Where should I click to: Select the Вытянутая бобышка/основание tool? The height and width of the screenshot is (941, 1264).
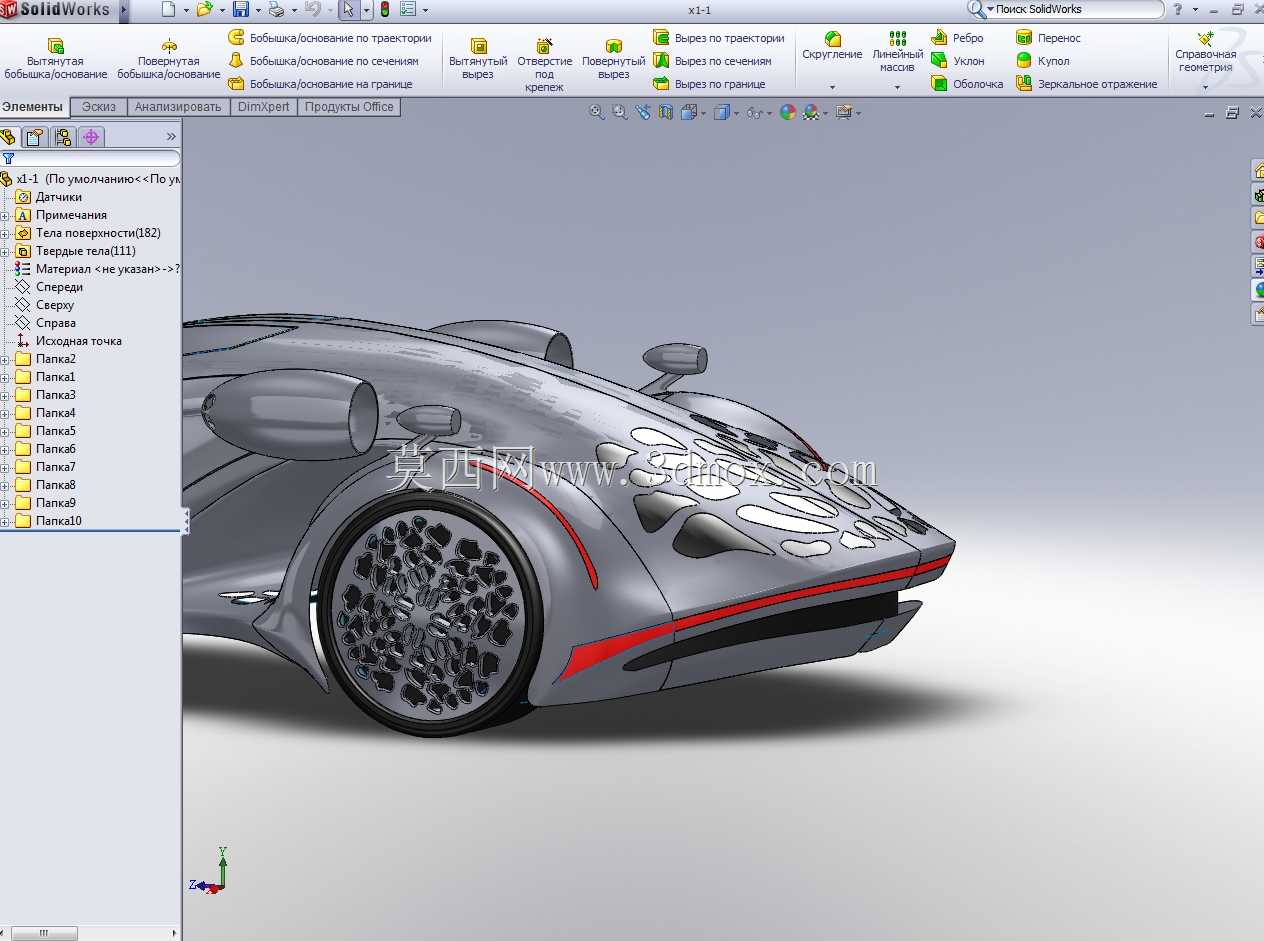click(56, 59)
